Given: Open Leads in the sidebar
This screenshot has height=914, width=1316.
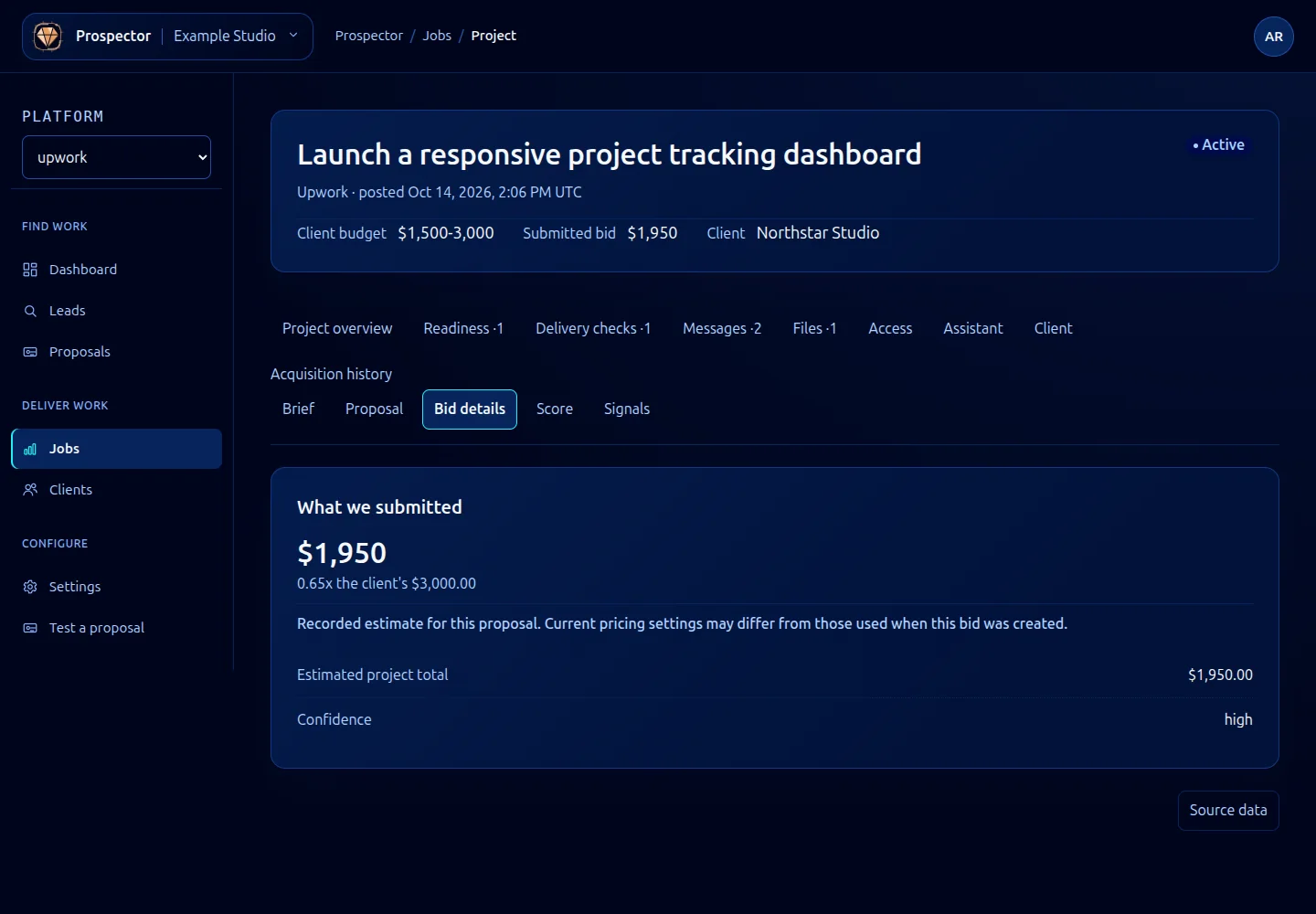Looking at the screenshot, I should click(116, 311).
